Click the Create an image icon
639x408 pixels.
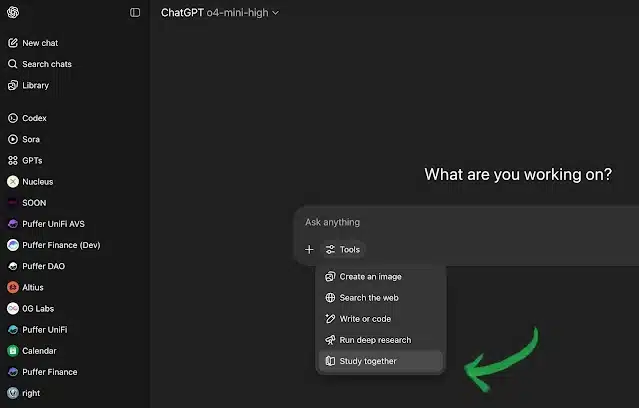[330, 277]
